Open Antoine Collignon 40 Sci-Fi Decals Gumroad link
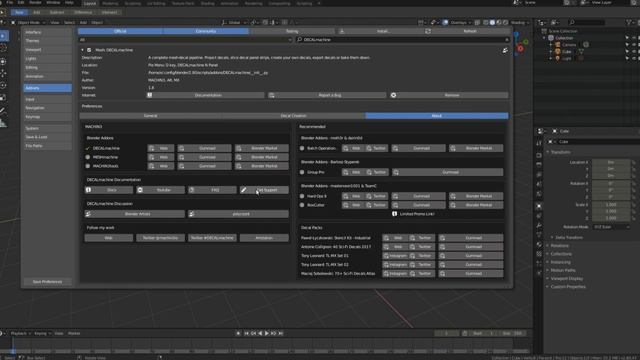 pyautogui.click(x=471, y=247)
